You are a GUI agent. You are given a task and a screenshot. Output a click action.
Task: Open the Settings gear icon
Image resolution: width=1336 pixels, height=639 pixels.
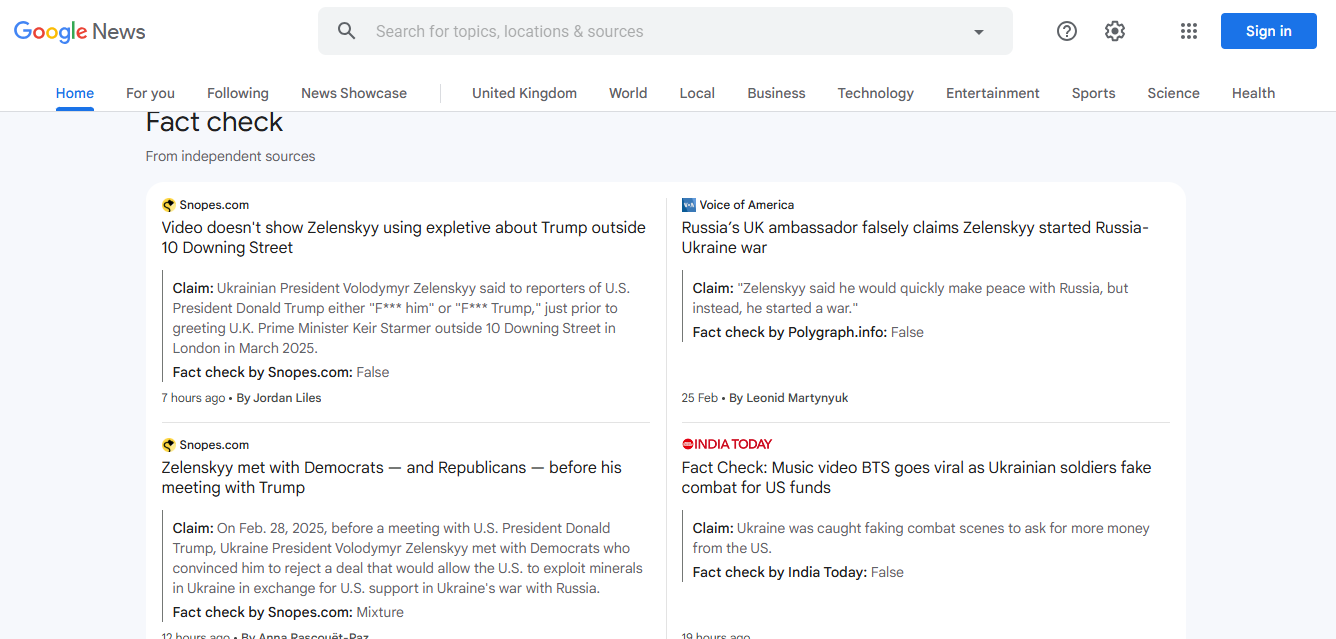click(x=1115, y=31)
